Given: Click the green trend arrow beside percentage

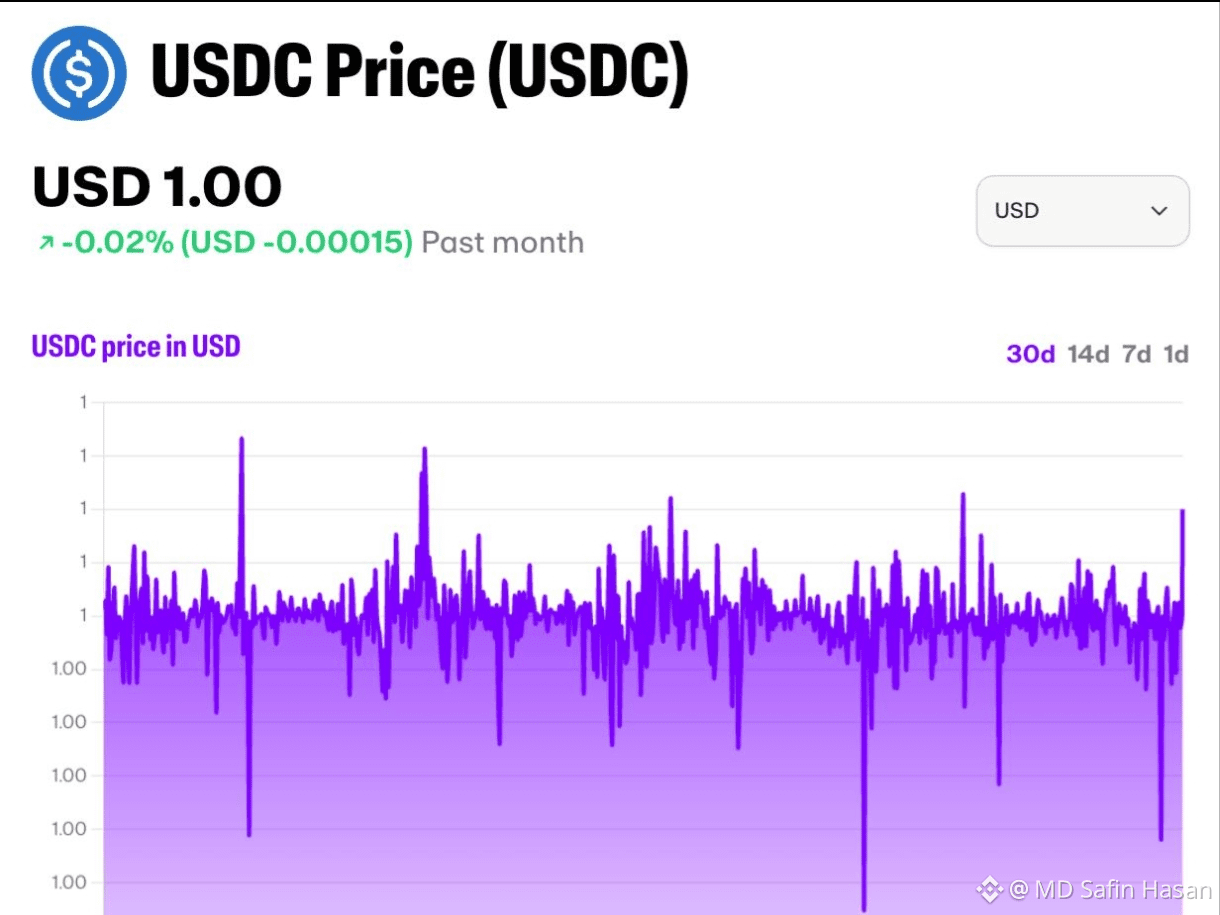Looking at the screenshot, I should (x=45, y=243).
